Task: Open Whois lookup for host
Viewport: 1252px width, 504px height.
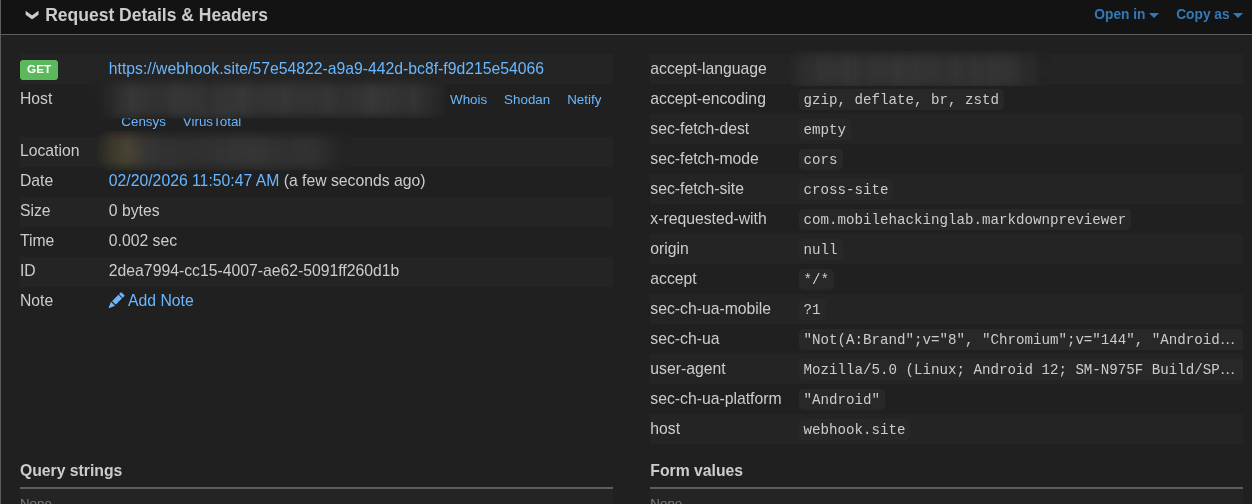Action: pyautogui.click(x=468, y=99)
